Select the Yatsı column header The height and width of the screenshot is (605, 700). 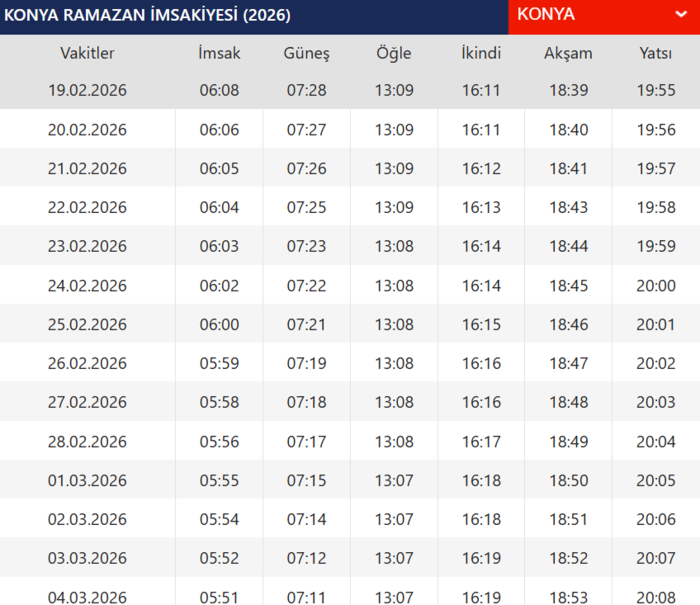point(655,53)
